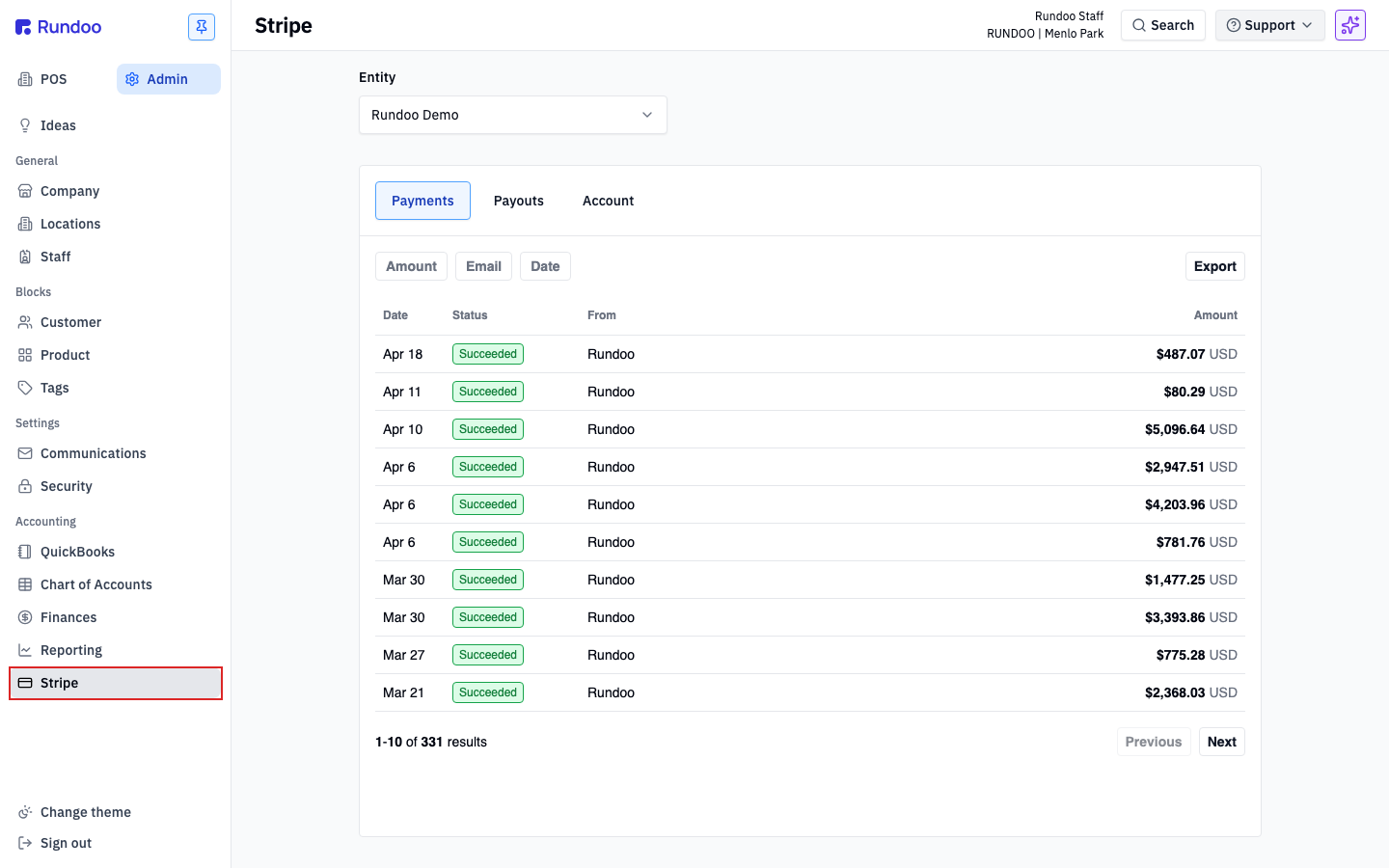
Task: Open the Amount filter
Action: click(411, 266)
